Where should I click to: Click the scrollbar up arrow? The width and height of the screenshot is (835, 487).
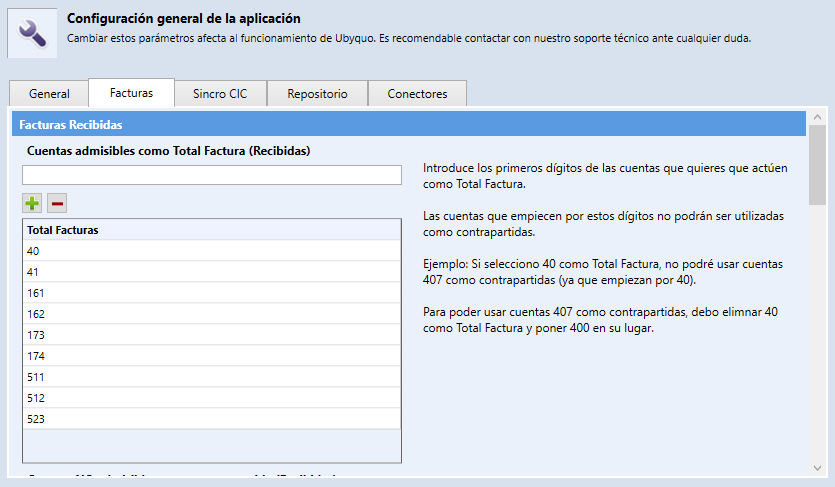(x=817, y=117)
